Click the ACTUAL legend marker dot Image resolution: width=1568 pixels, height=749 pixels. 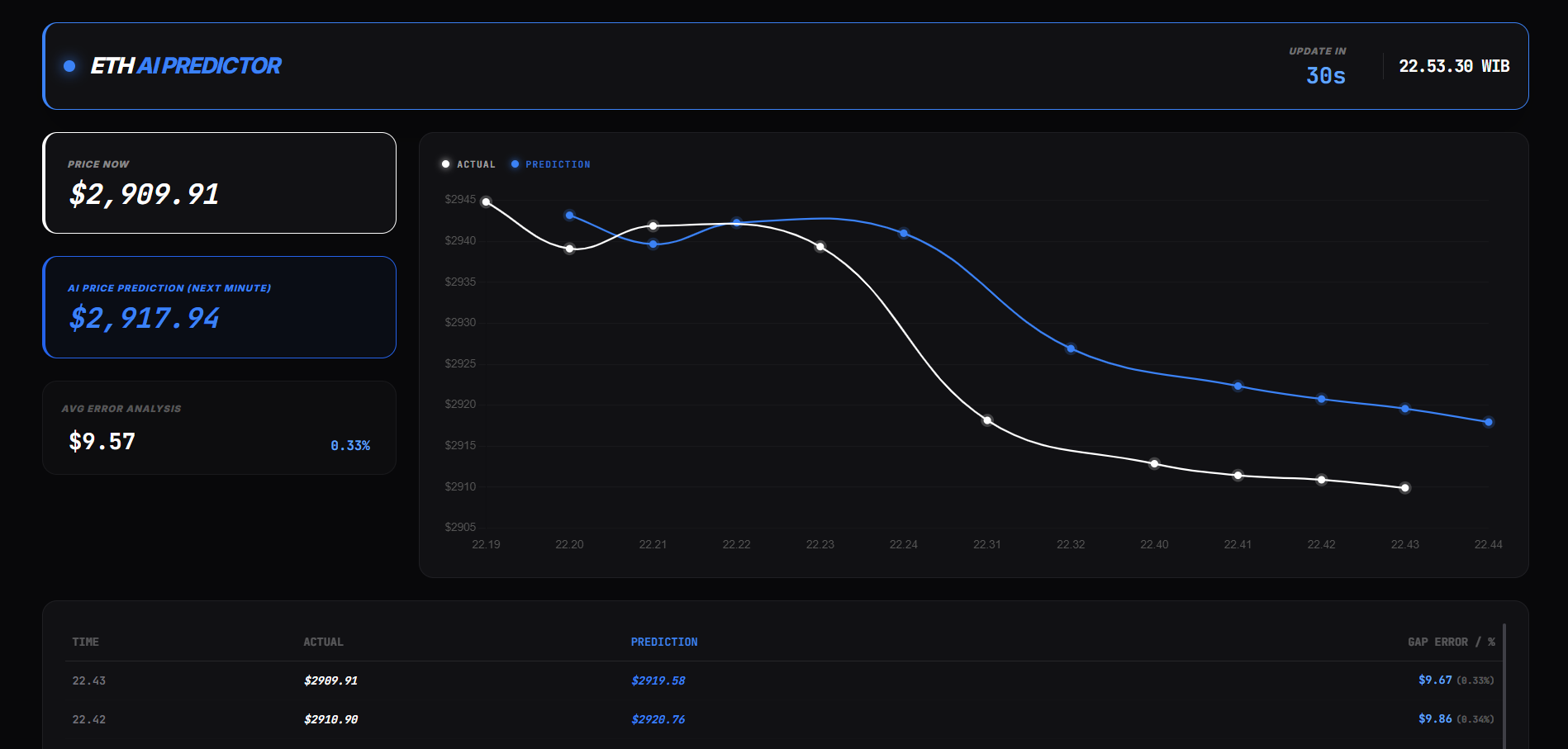click(x=446, y=164)
